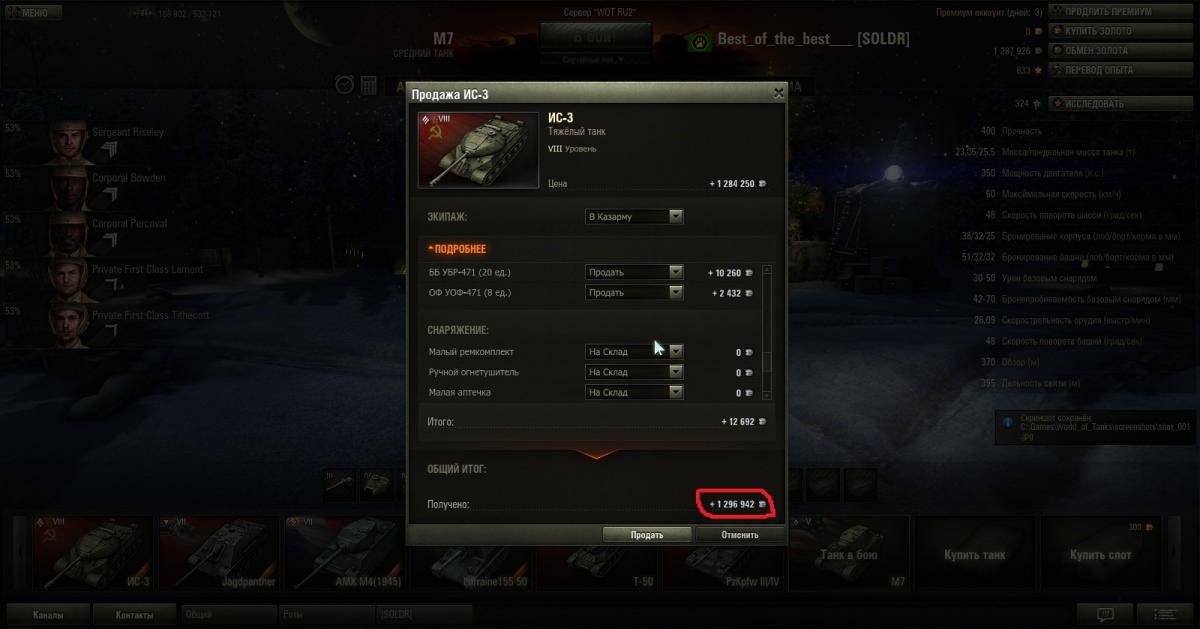
Task: Open the sell dropdown for ОФ УОФ-471 shells
Action: pos(634,292)
